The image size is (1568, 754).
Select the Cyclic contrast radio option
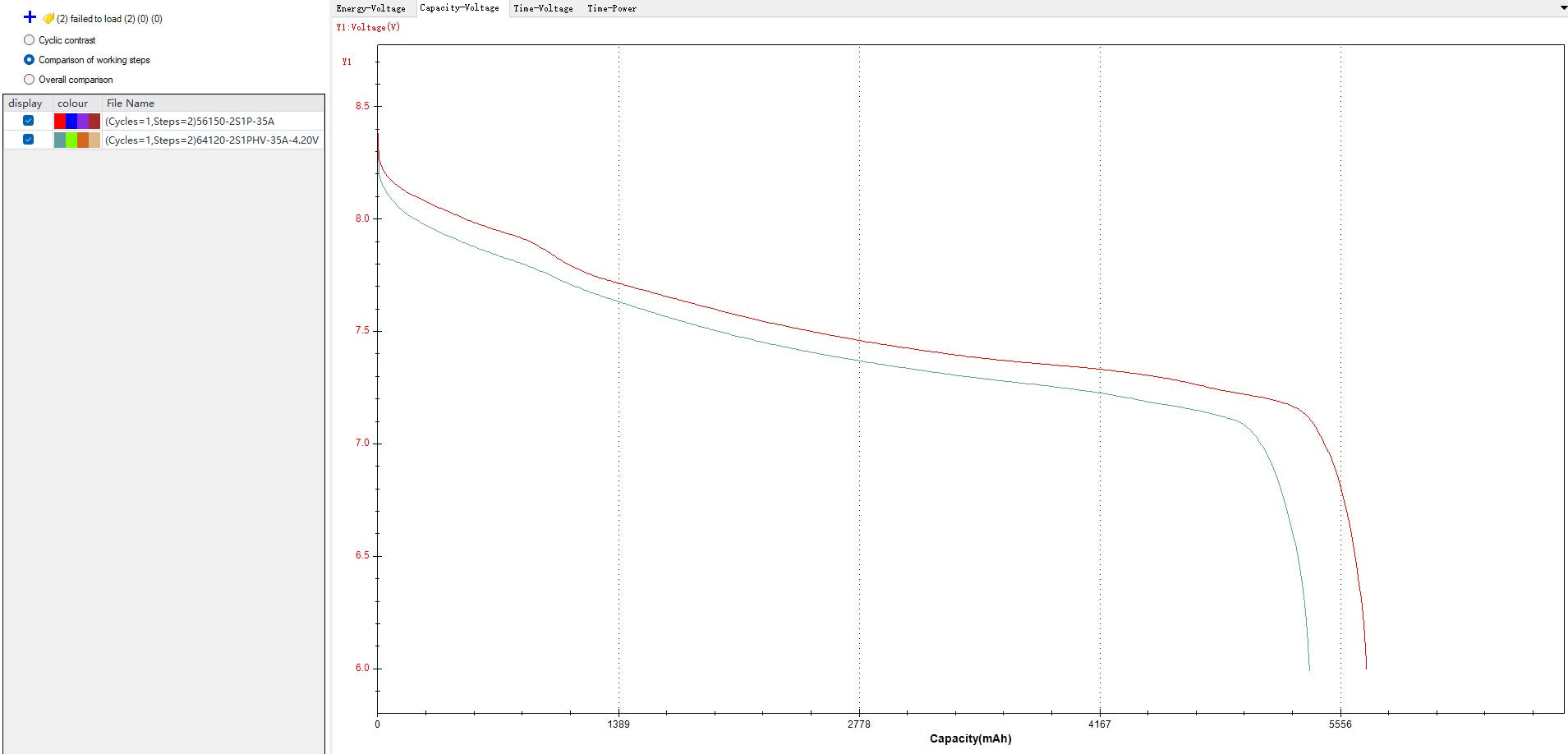click(x=30, y=40)
